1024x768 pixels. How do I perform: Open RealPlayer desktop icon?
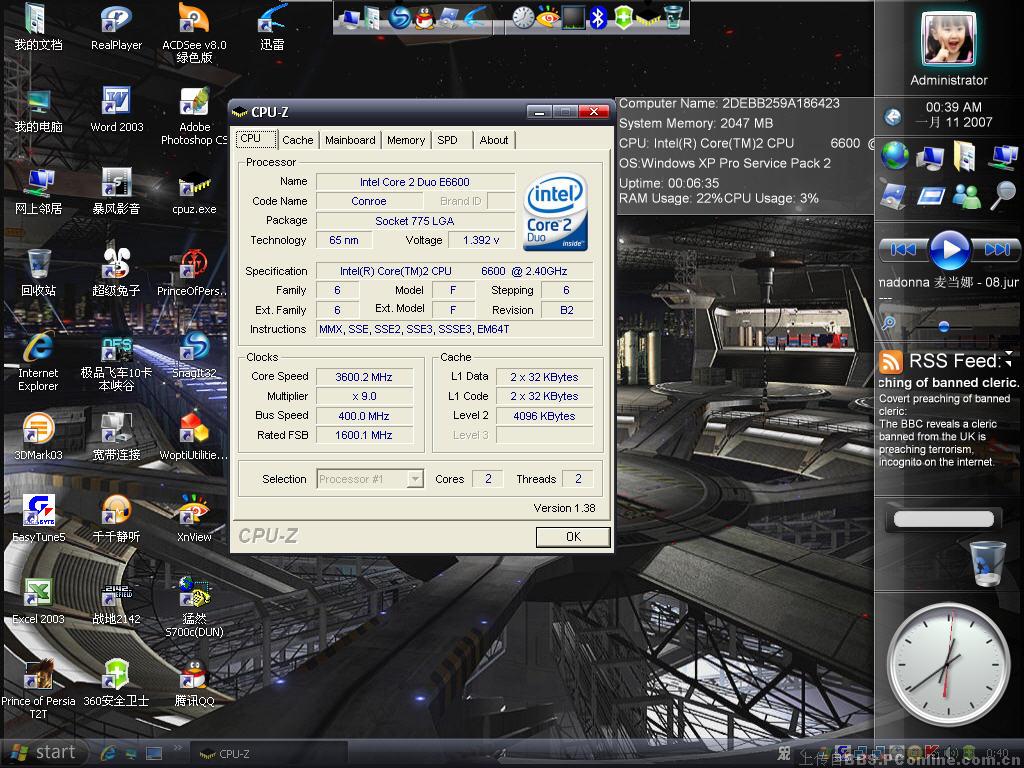coord(116,27)
